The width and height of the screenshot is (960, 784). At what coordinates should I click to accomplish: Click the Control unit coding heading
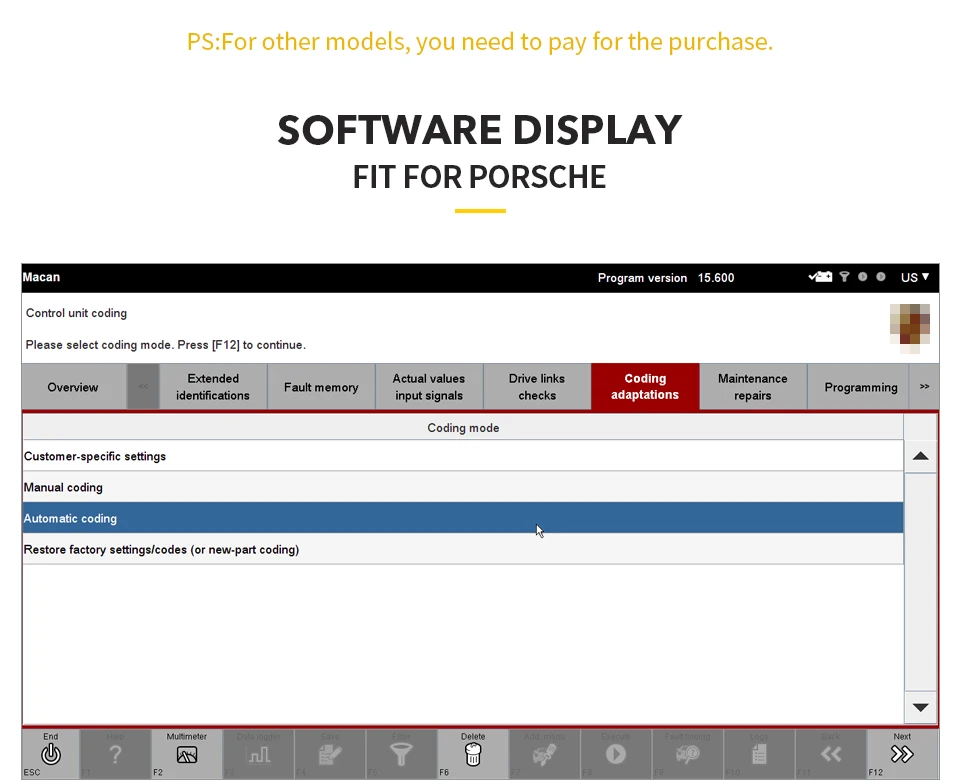tap(77, 313)
